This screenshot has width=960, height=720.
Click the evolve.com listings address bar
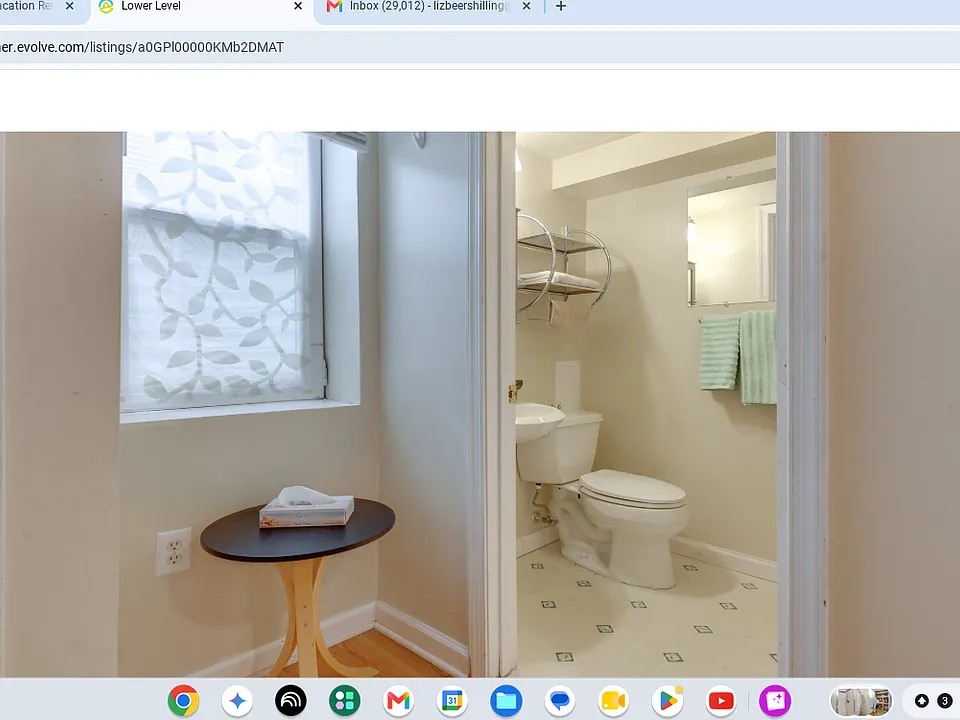(x=480, y=47)
